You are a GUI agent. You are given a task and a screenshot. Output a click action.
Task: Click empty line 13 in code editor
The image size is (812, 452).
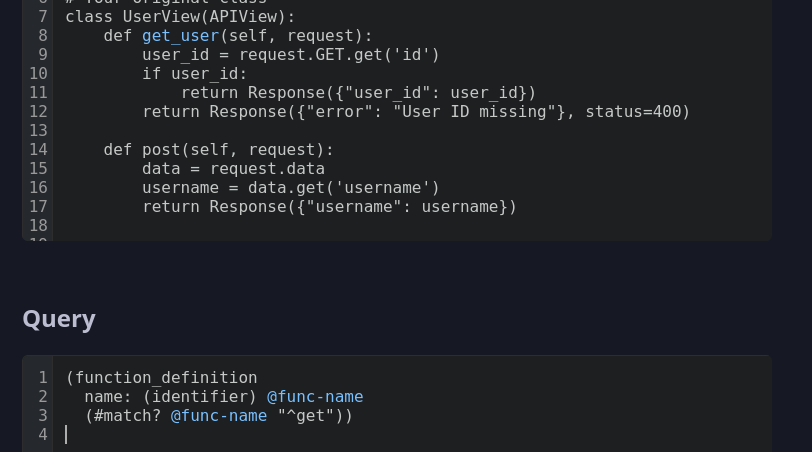(412, 131)
